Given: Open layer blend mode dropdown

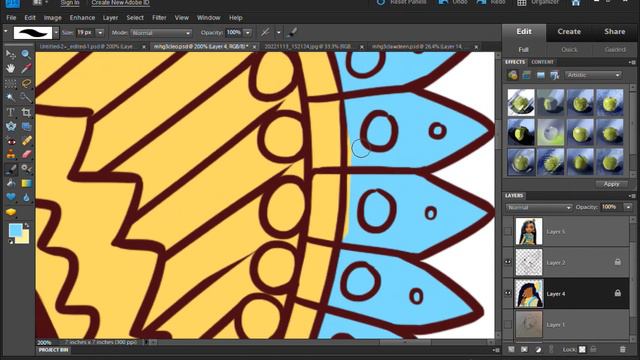Looking at the screenshot, I should pos(539,207).
